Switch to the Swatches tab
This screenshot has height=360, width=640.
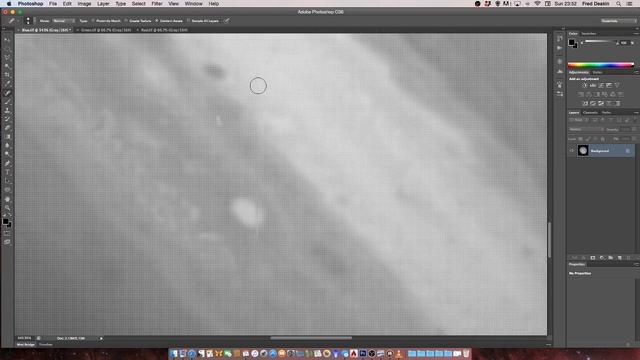point(589,33)
